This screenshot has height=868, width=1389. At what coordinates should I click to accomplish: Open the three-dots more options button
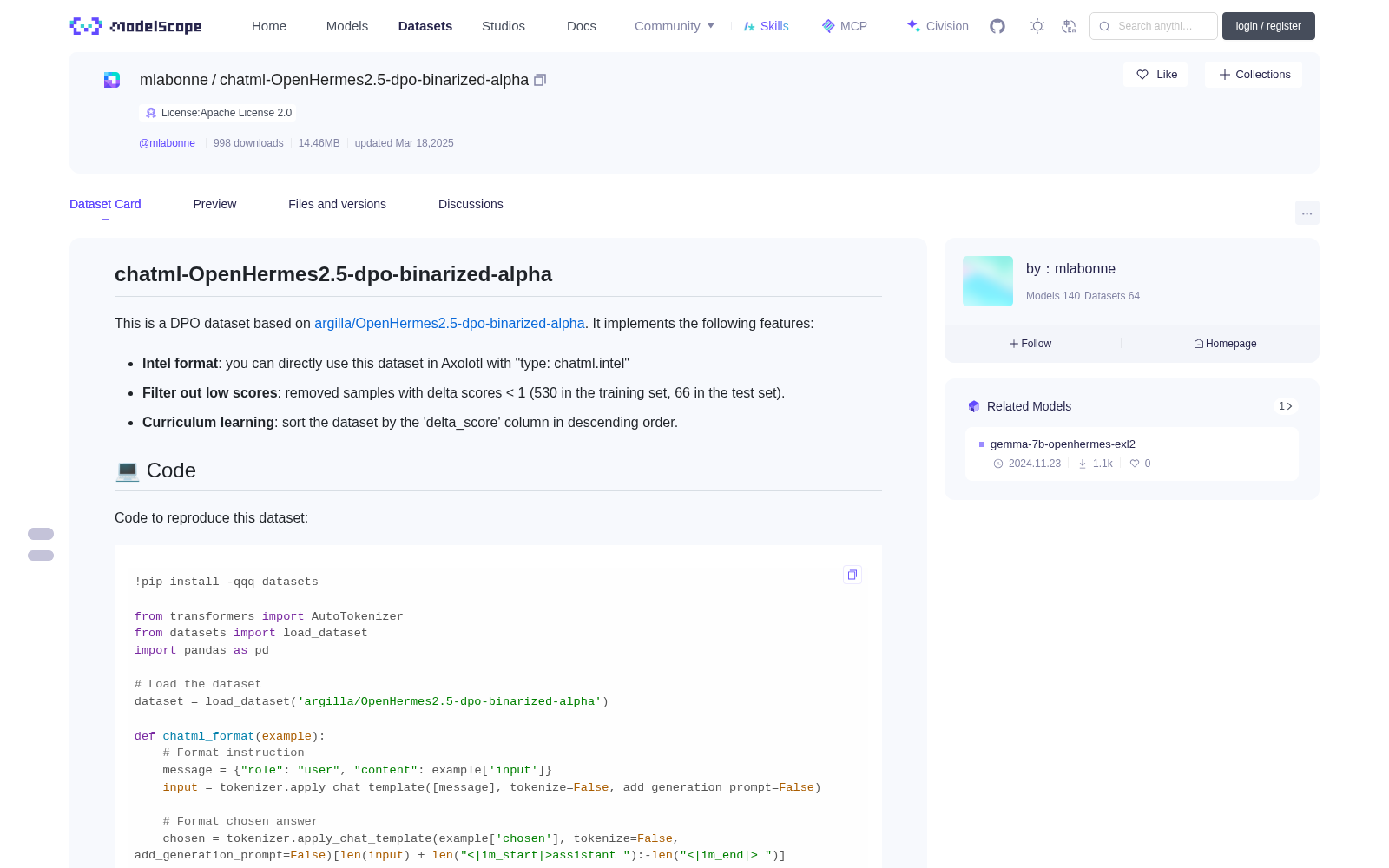click(x=1307, y=213)
